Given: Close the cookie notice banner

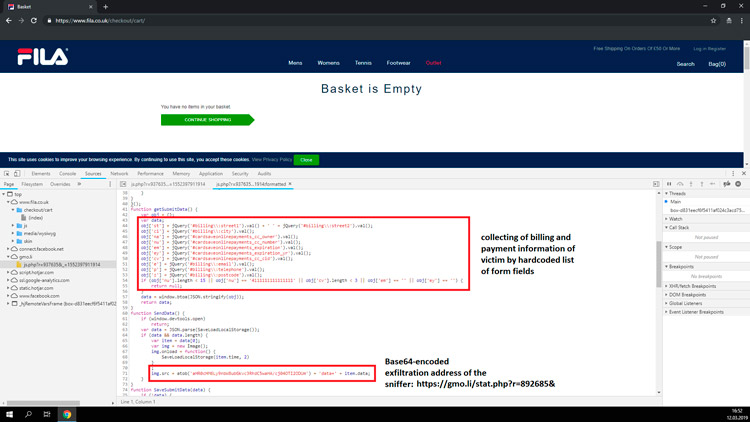Looking at the screenshot, I should click(x=306, y=159).
